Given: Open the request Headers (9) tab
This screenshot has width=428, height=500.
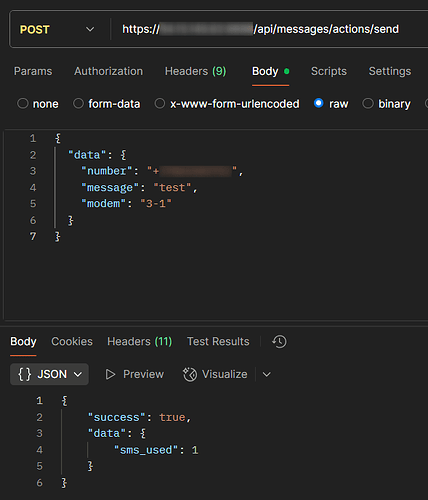Looking at the screenshot, I should 196,71.
